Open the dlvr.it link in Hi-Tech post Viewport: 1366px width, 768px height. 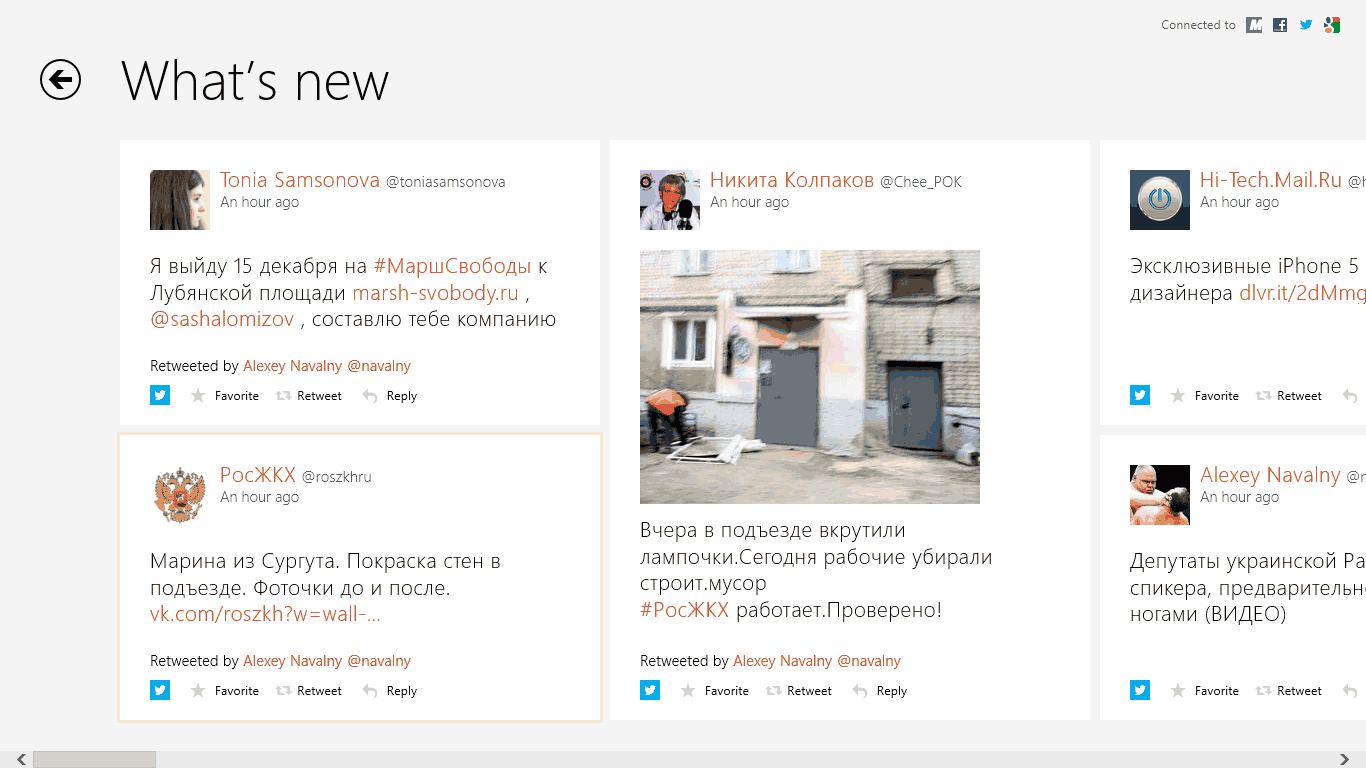(x=1302, y=293)
